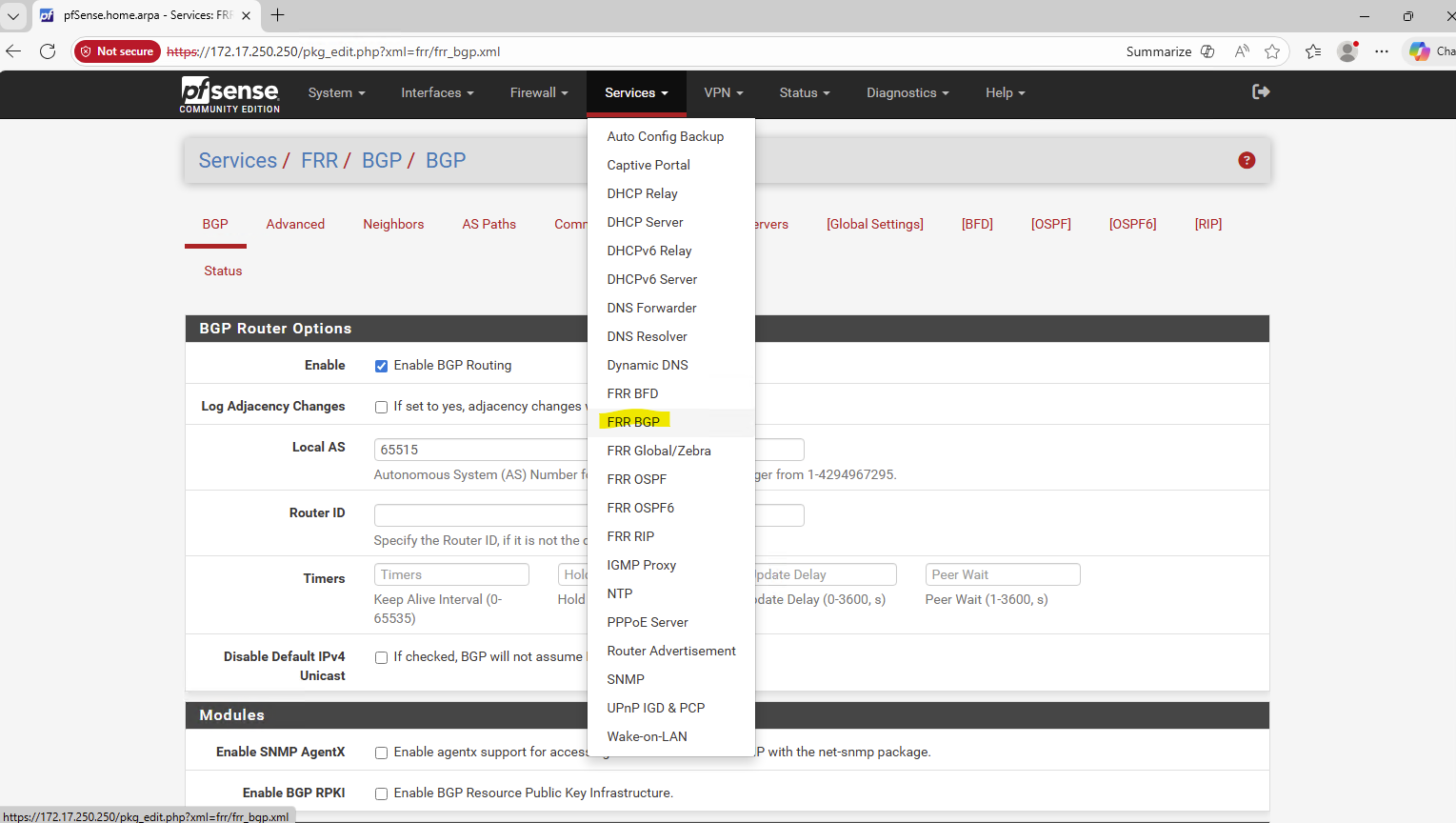The height and width of the screenshot is (823, 1456).
Task: Open the Firewall dropdown menu
Action: coord(538,92)
